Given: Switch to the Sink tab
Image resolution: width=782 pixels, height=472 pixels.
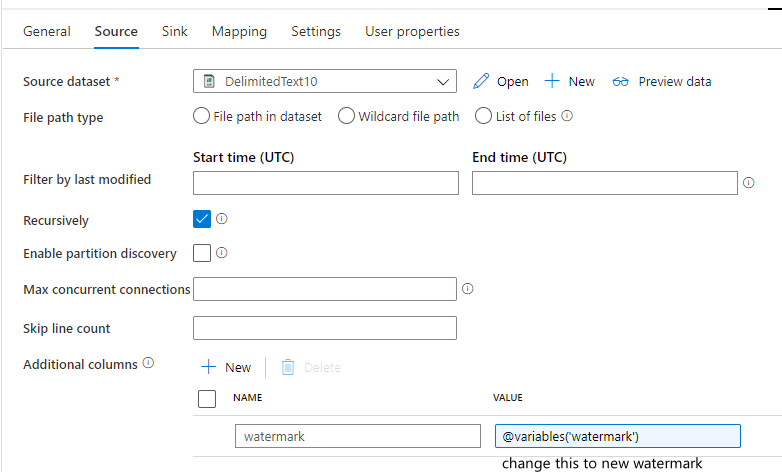Looking at the screenshot, I should (x=174, y=31).
